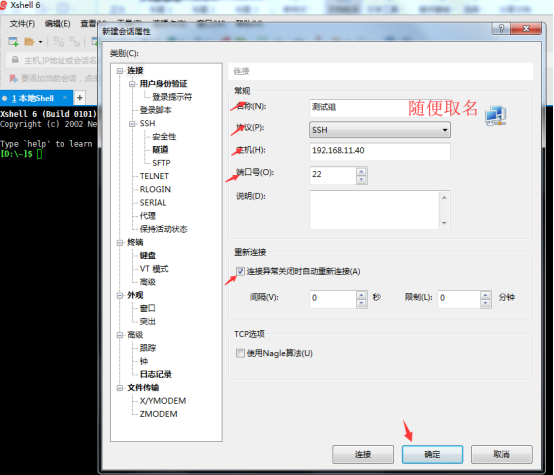Screen dimensions: 554x475
Task: Click the port number field showing 22
Action: pos(333,175)
